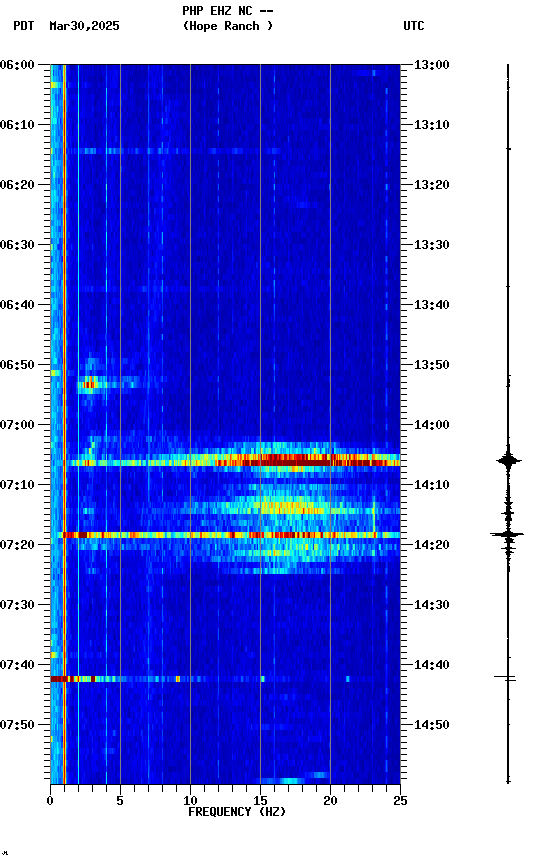Click the 14:10 UTC time label
This screenshot has width=552, height=864.
point(432,485)
